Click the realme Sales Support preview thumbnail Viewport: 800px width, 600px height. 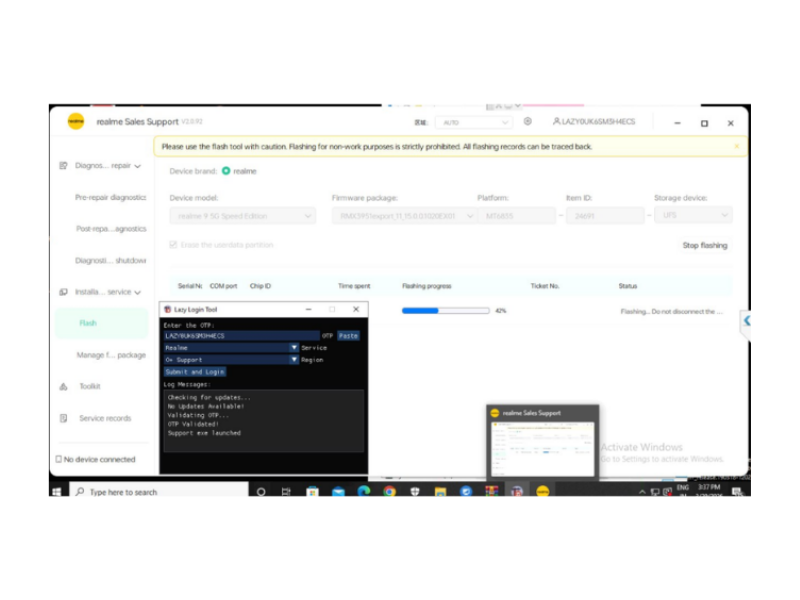(x=543, y=449)
